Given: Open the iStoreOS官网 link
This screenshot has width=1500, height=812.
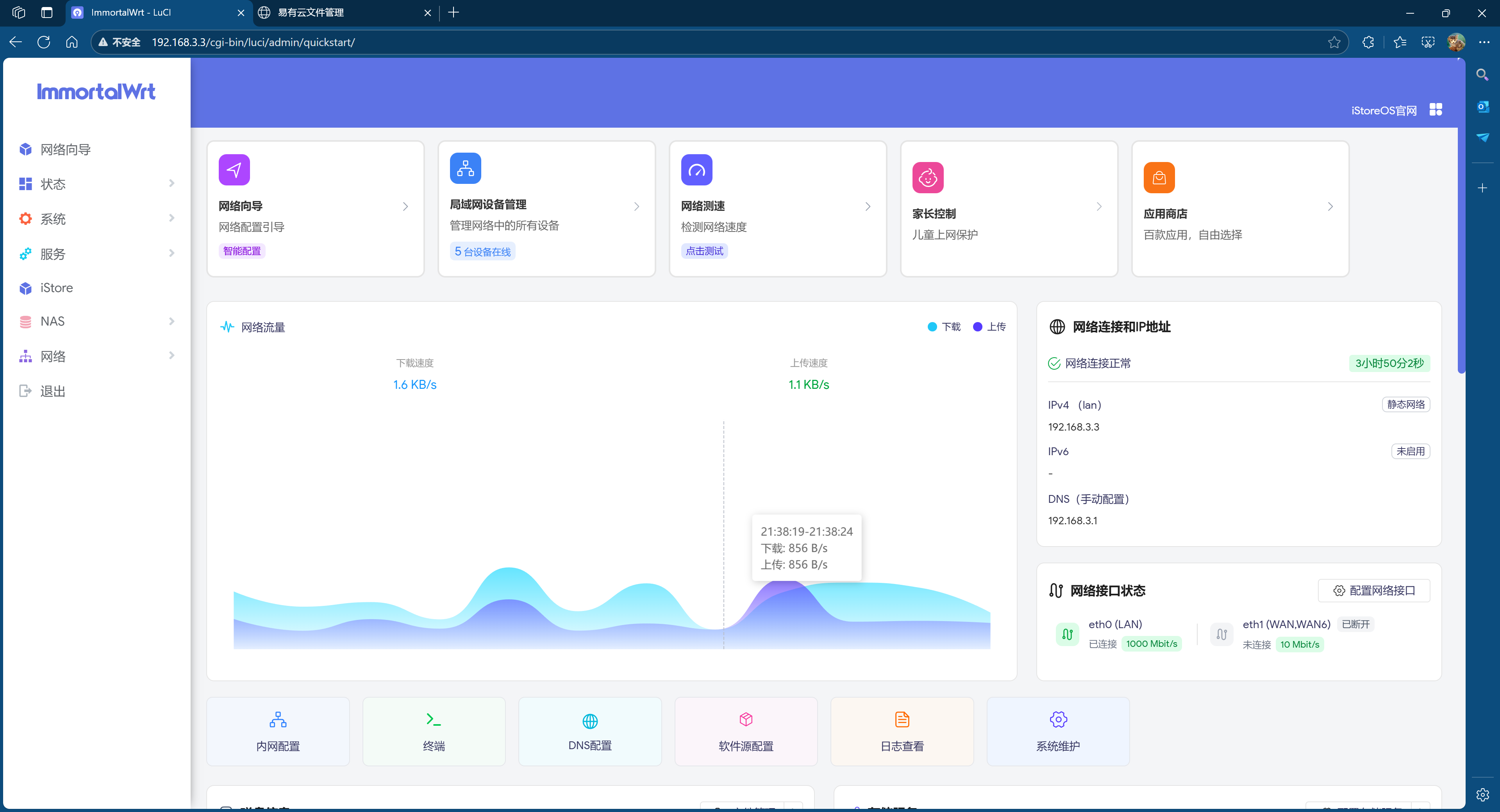Looking at the screenshot, I should click(x=1384, y=110).
